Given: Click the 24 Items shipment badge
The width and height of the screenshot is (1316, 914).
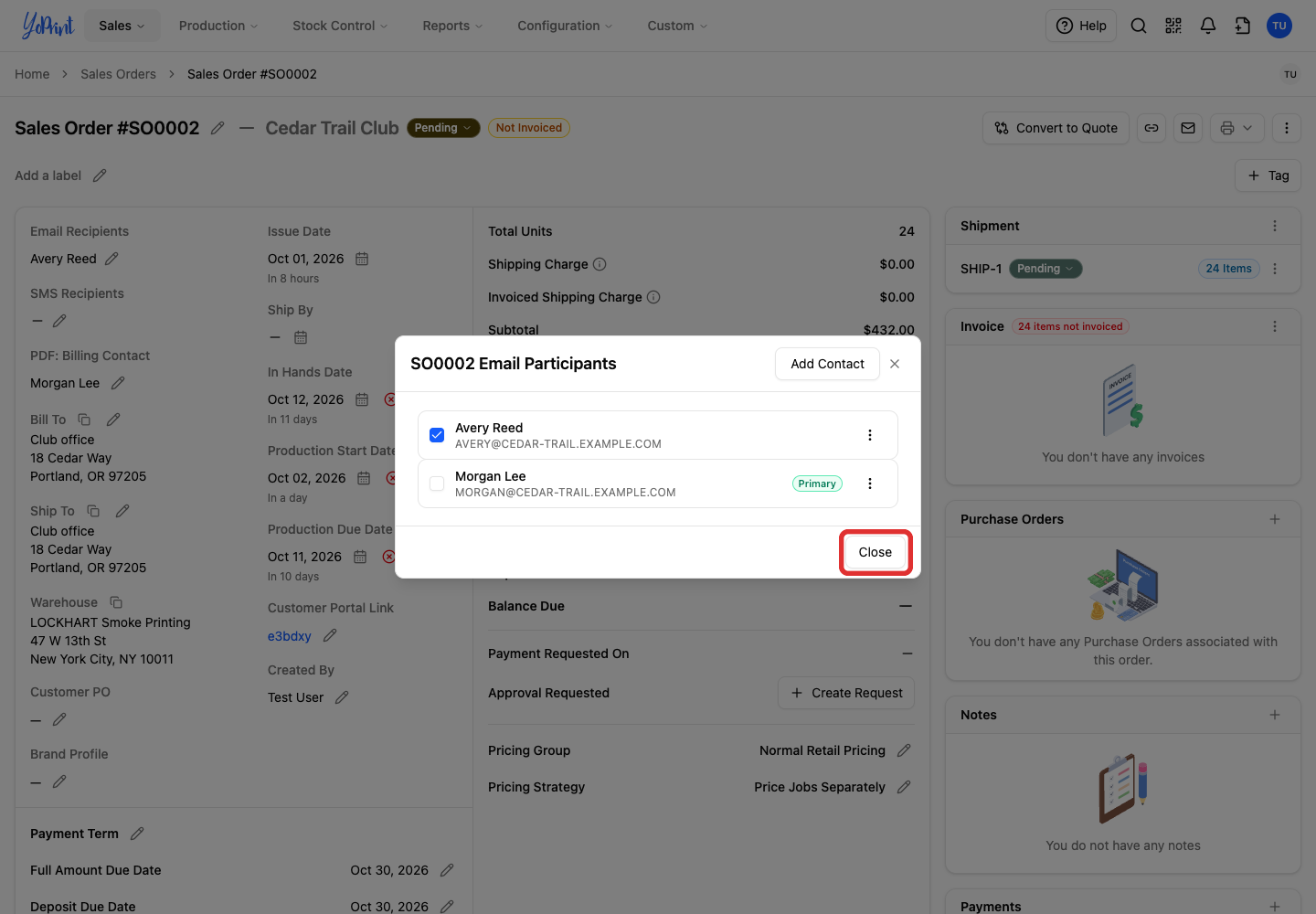Looking at the screenshot, I should coord(1228,269).
